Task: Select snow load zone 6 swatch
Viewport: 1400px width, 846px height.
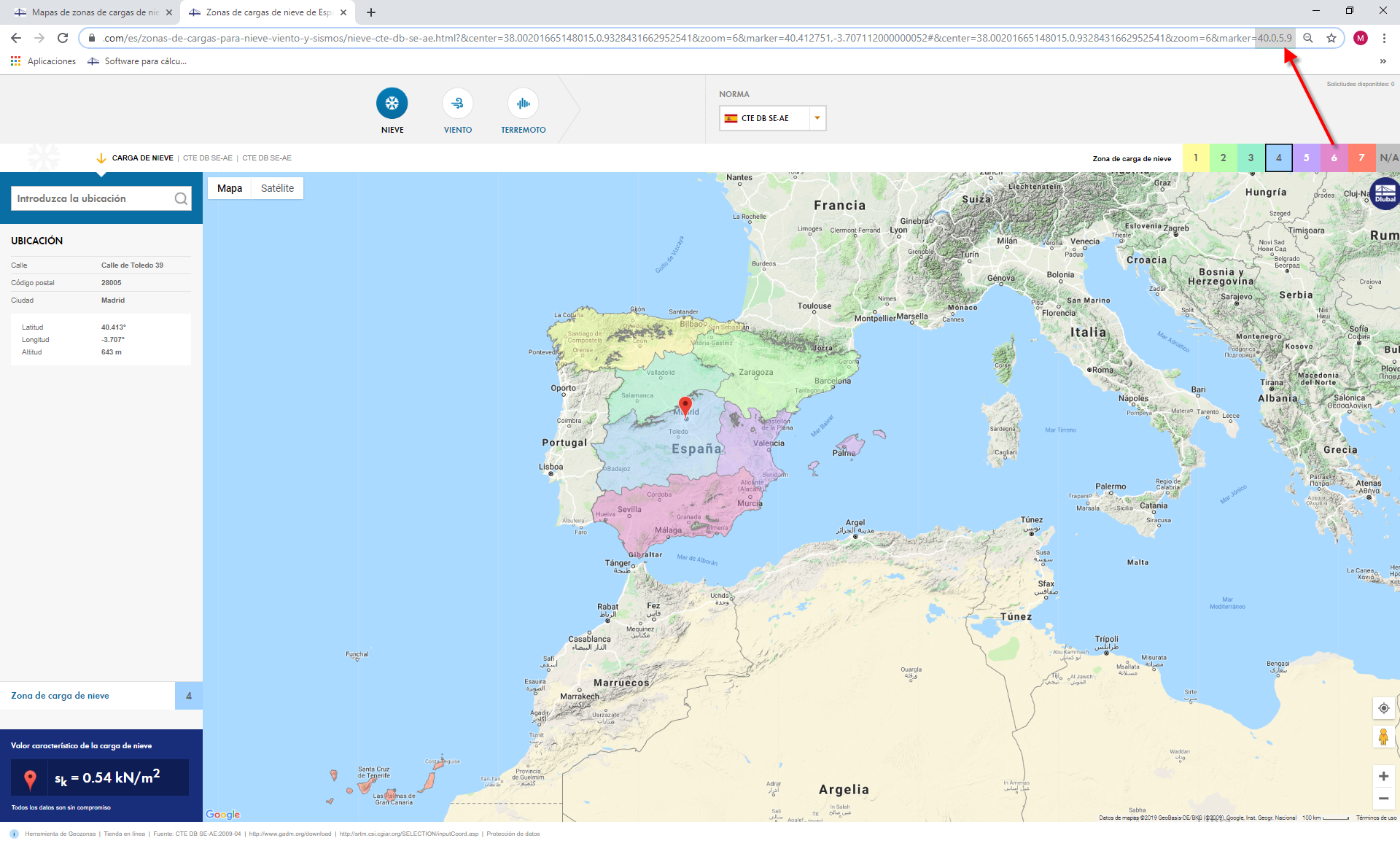Action: click(1334, 158)
